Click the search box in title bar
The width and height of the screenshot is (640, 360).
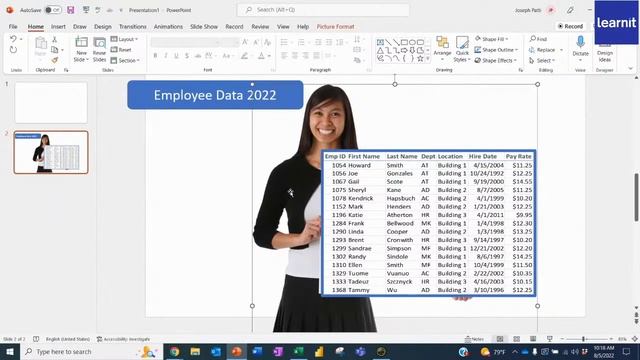point(323,10)
